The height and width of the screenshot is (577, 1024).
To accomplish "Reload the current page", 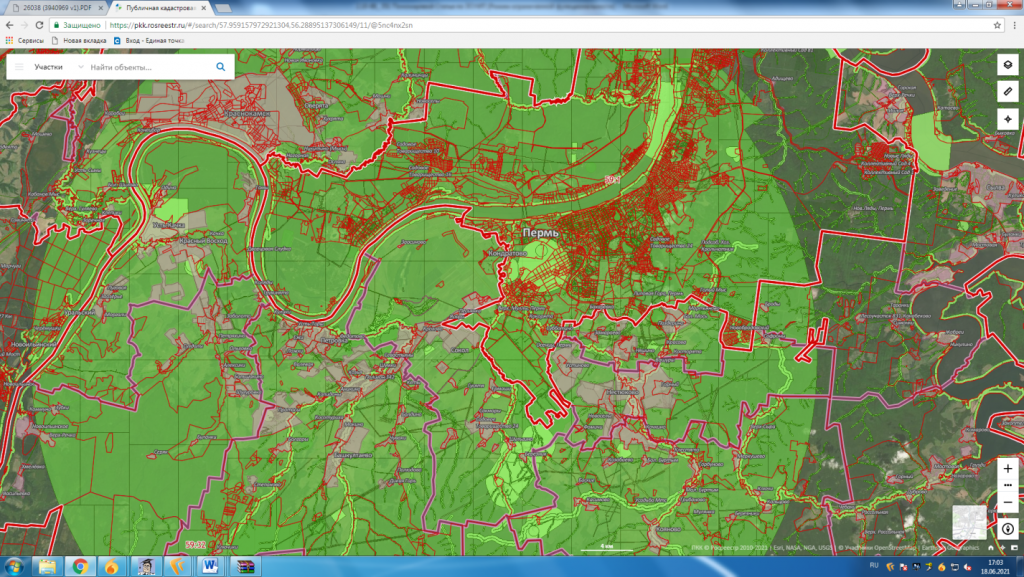I will pos(39,25).
